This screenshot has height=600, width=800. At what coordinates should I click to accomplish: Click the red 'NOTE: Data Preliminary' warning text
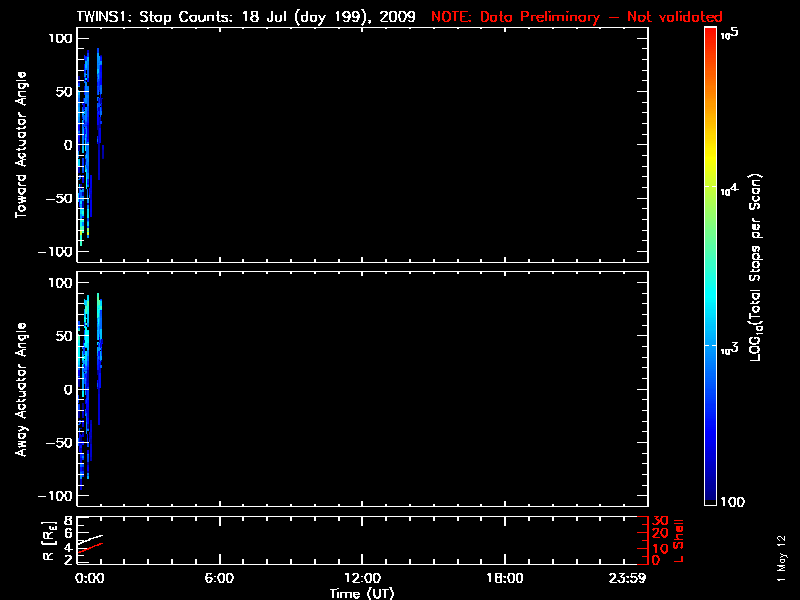(577, 17)
